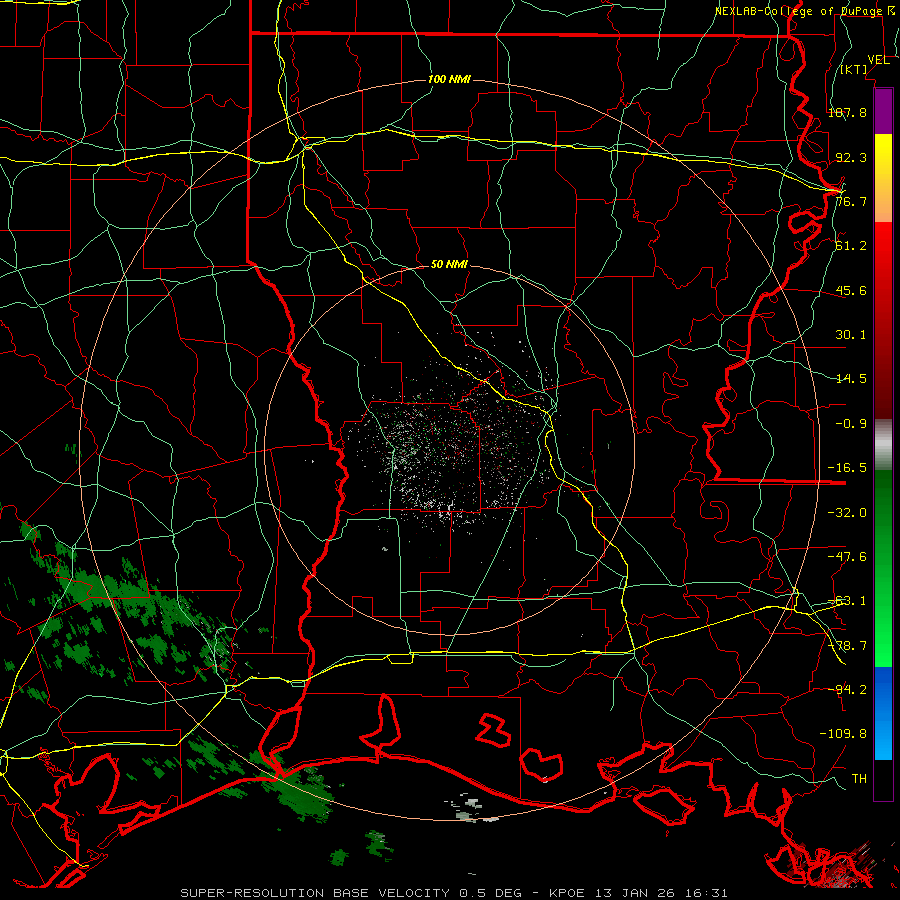This screenshot has height=900, width=900.
Task: Click the TH label on the legend
Action: pyautogui.click(x=859, y=778)
